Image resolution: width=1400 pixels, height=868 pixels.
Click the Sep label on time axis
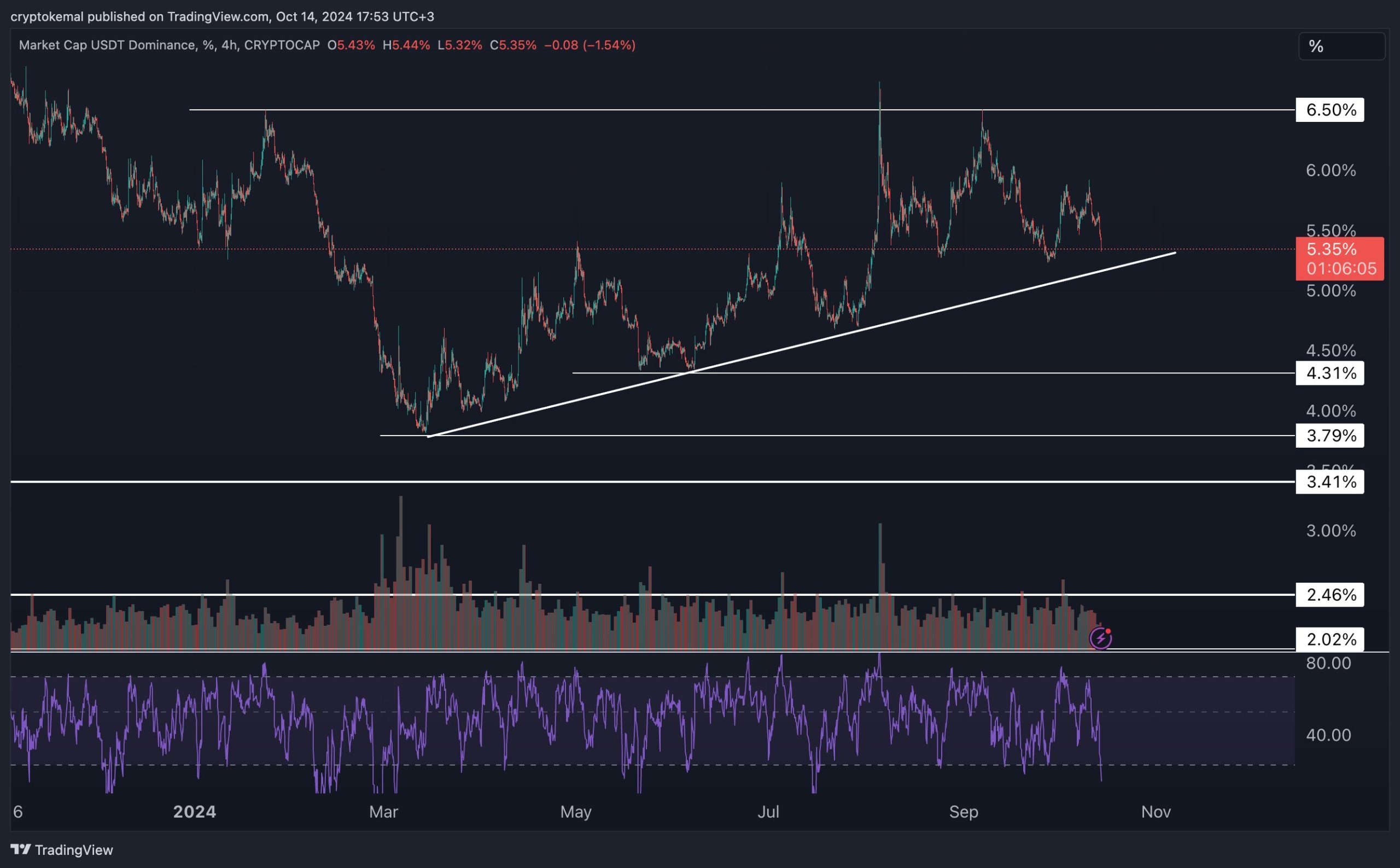coord(963,812)
